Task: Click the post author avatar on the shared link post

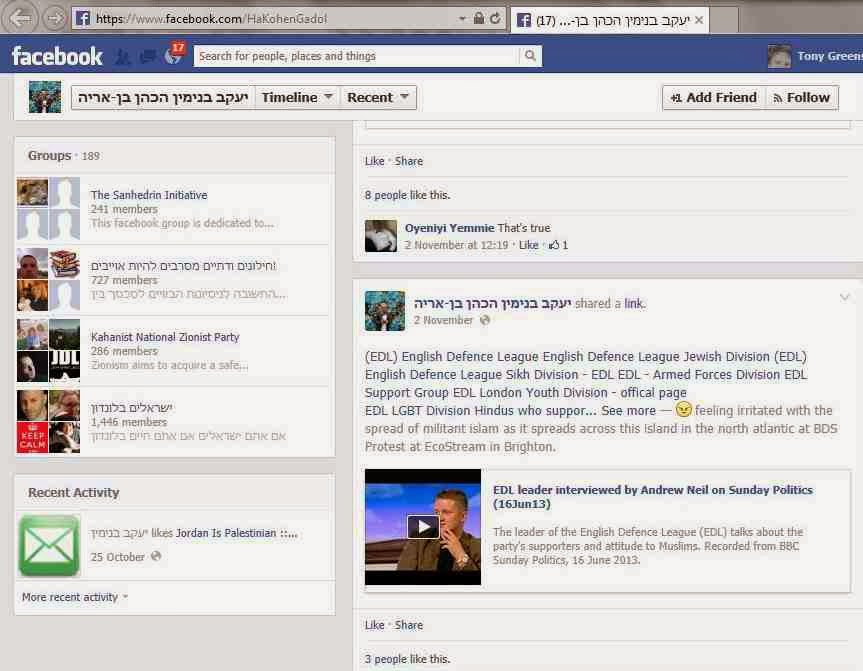Action: [385, 311]
